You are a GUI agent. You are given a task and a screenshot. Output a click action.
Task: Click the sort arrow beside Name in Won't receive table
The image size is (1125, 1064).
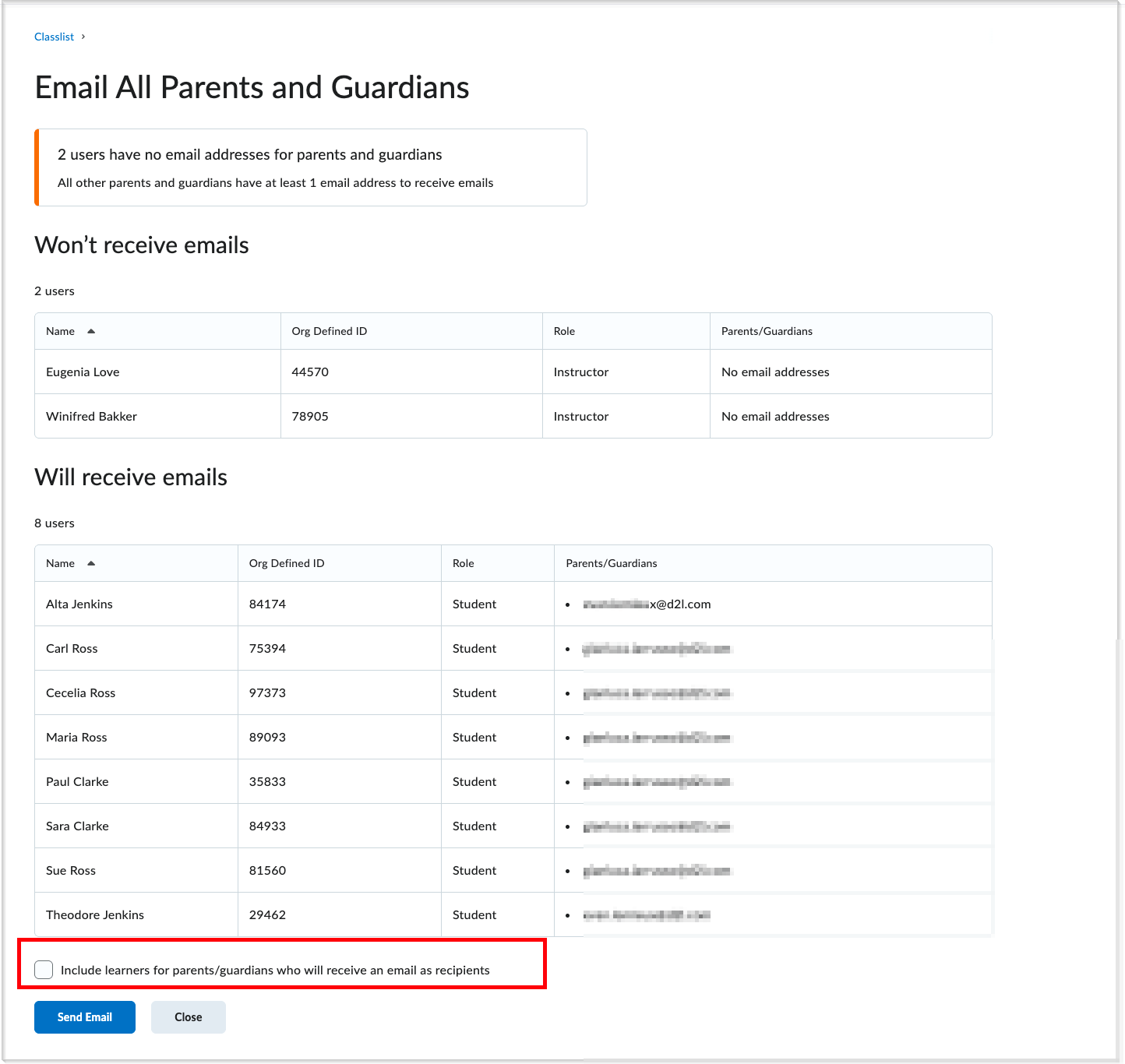tap(91, 330)
